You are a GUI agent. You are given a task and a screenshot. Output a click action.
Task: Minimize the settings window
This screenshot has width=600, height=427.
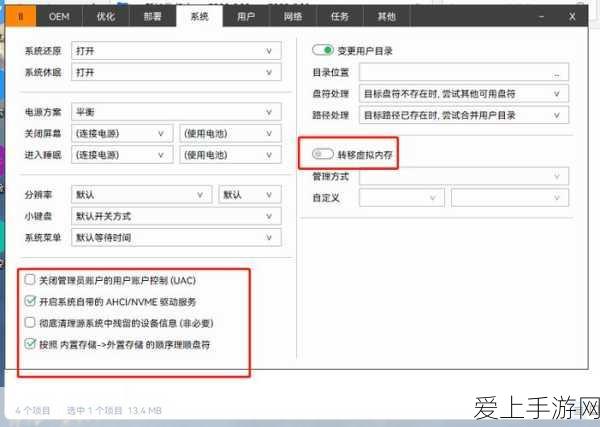(541, 16)
